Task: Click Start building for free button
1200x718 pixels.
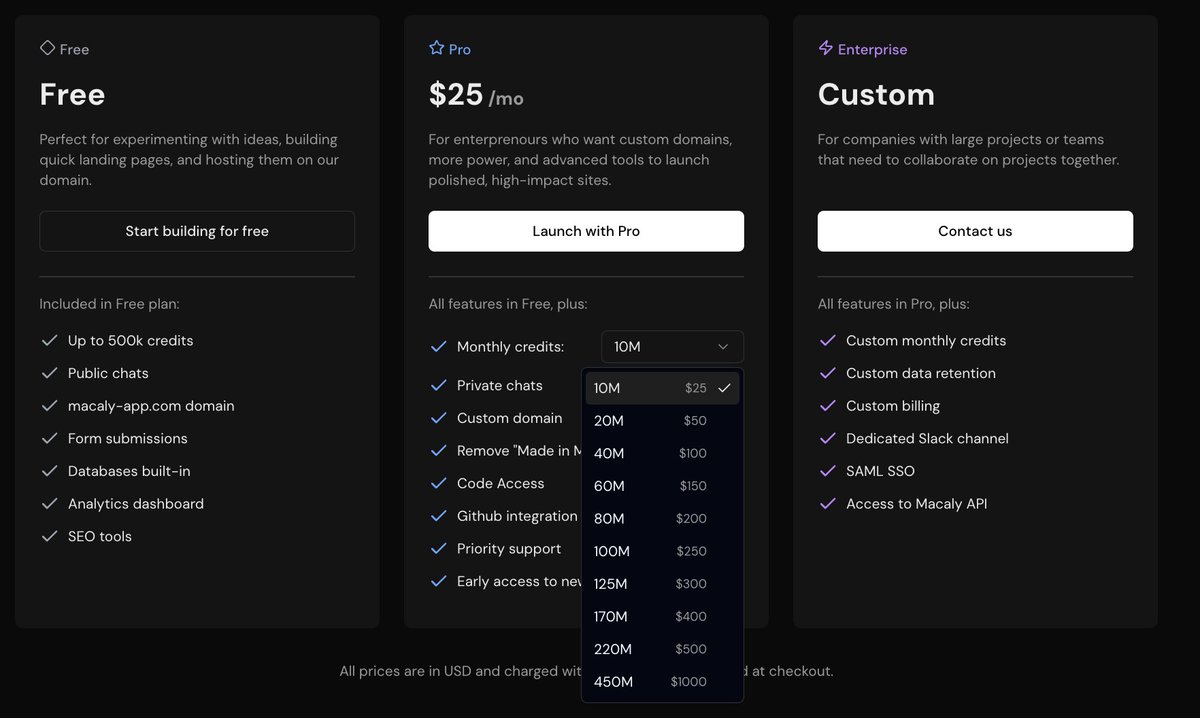Action: (197, 231)
